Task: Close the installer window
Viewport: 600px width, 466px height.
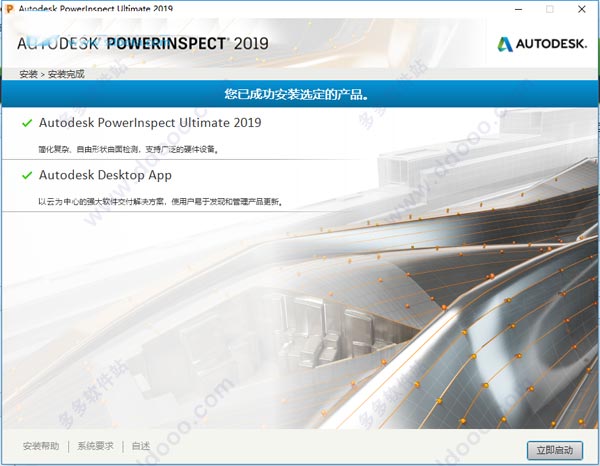Action: 582,9
